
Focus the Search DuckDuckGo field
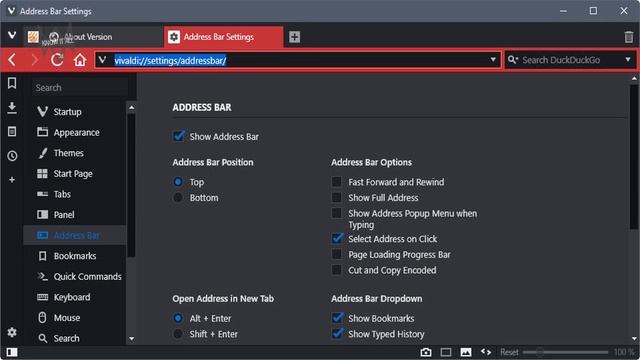571,60
